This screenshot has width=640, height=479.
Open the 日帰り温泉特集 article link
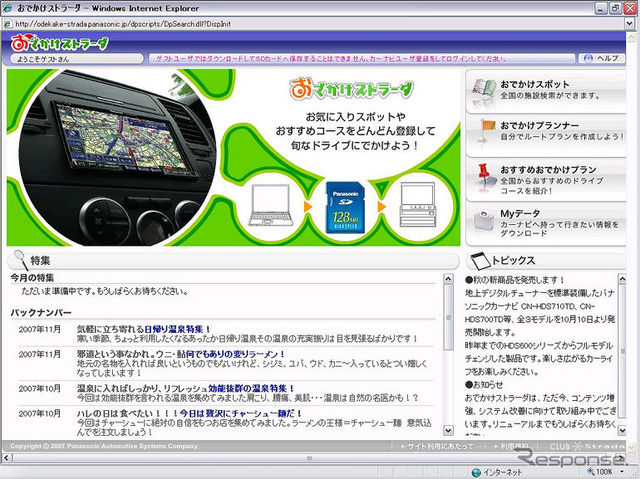[178, 329]
